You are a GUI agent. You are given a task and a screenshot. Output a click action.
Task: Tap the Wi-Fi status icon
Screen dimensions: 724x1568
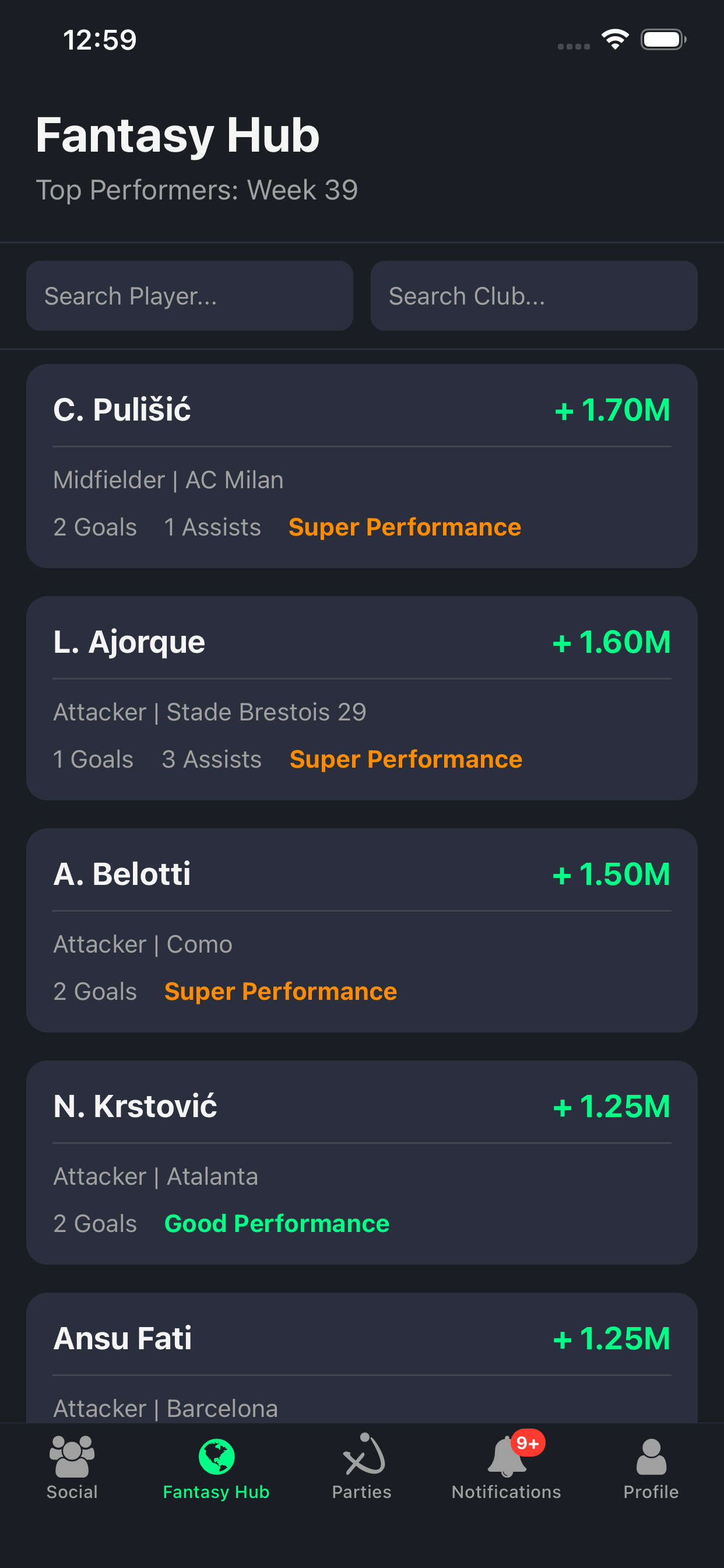(x=615, y=40)
